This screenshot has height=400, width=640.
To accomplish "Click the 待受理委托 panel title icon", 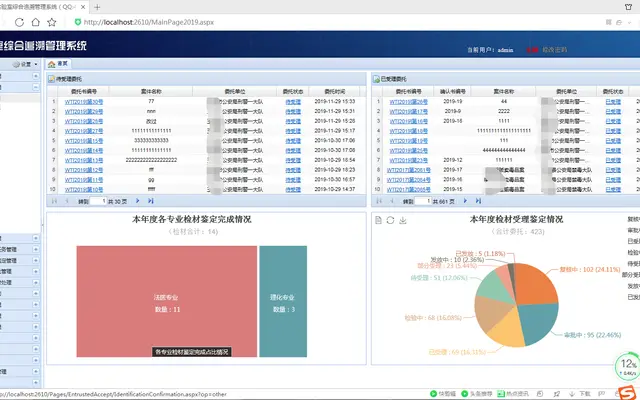I will pyautogui.click(x=51, y=79).
